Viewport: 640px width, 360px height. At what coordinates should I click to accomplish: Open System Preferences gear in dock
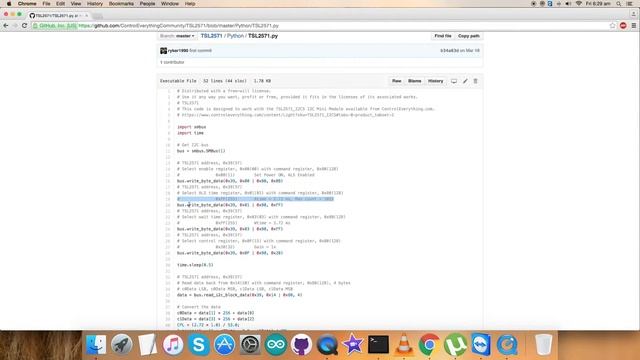tap(250, 344)
